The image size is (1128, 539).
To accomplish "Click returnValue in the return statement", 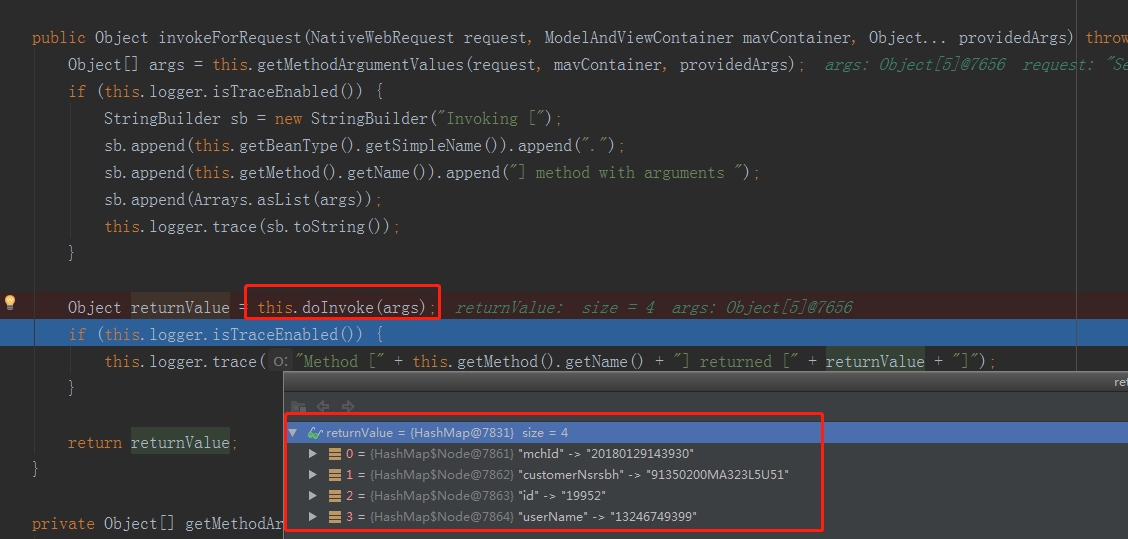I will click(180, 443).
